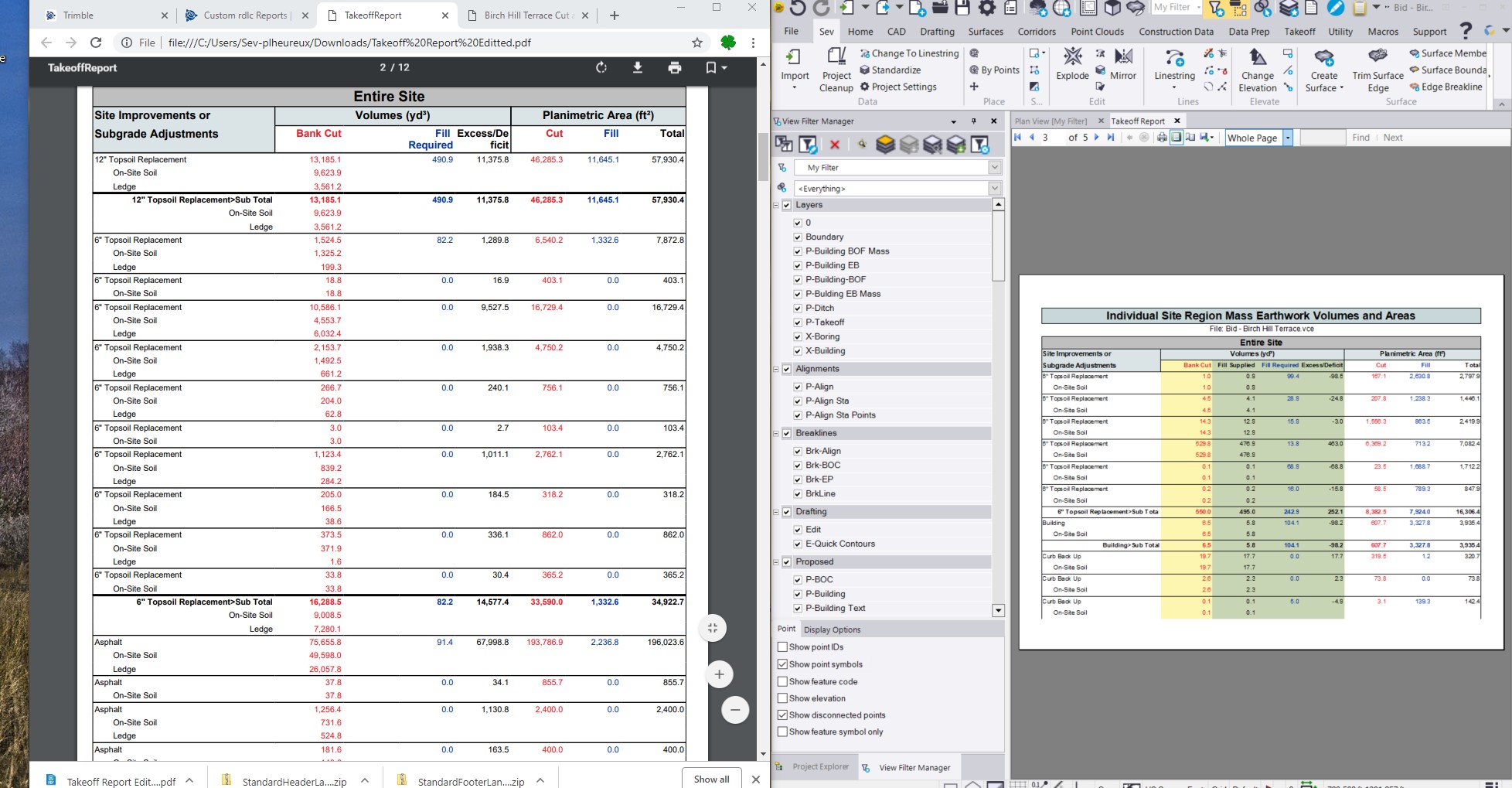Click the red X delete filter icon
The height and width of the screenshot is (788, 1512).
835,145
